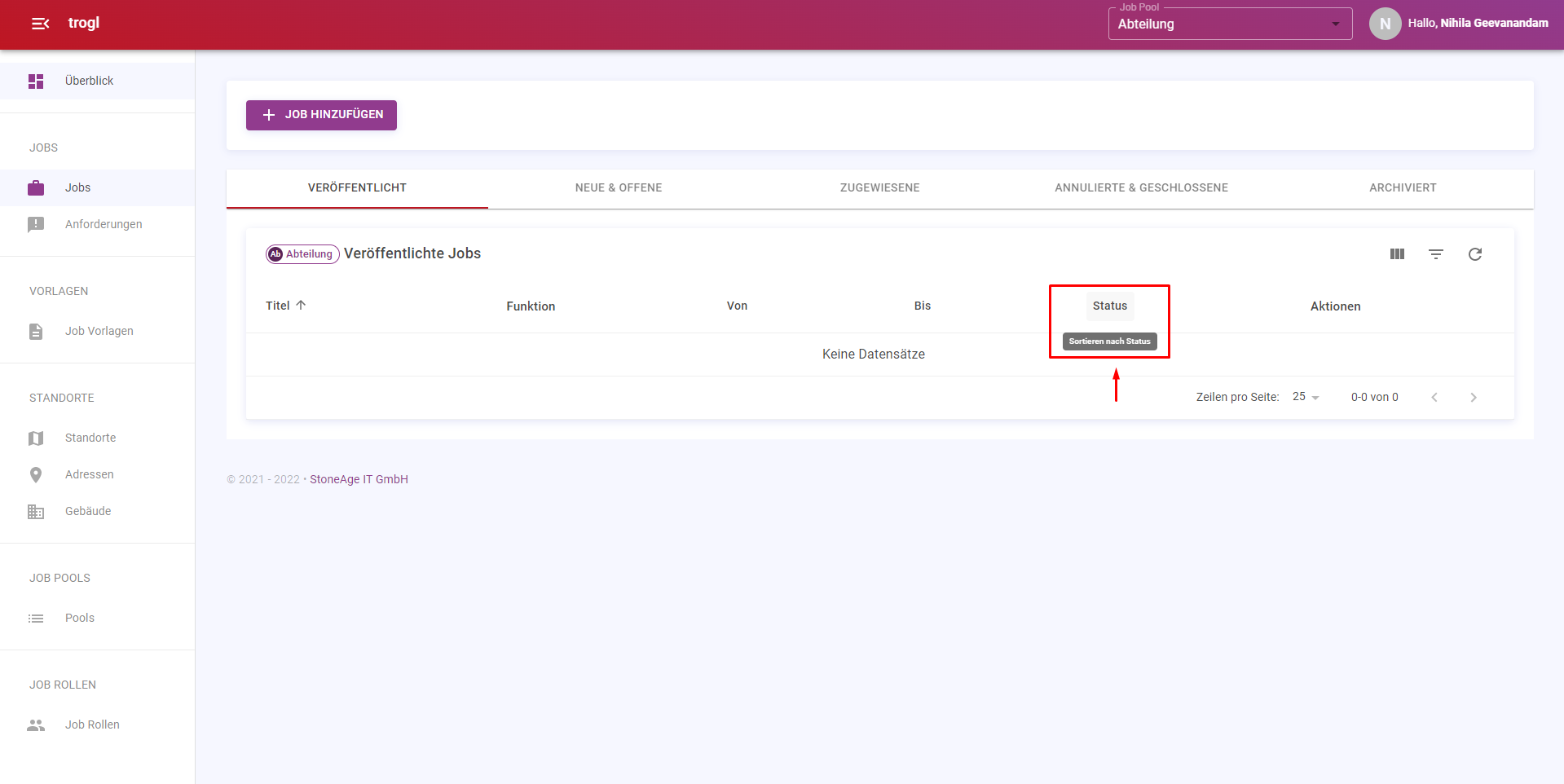Image resolution: width=1564 pixels, height=784 pixels.
Task: Click the Standorte map icon
Action: point(36,438)
